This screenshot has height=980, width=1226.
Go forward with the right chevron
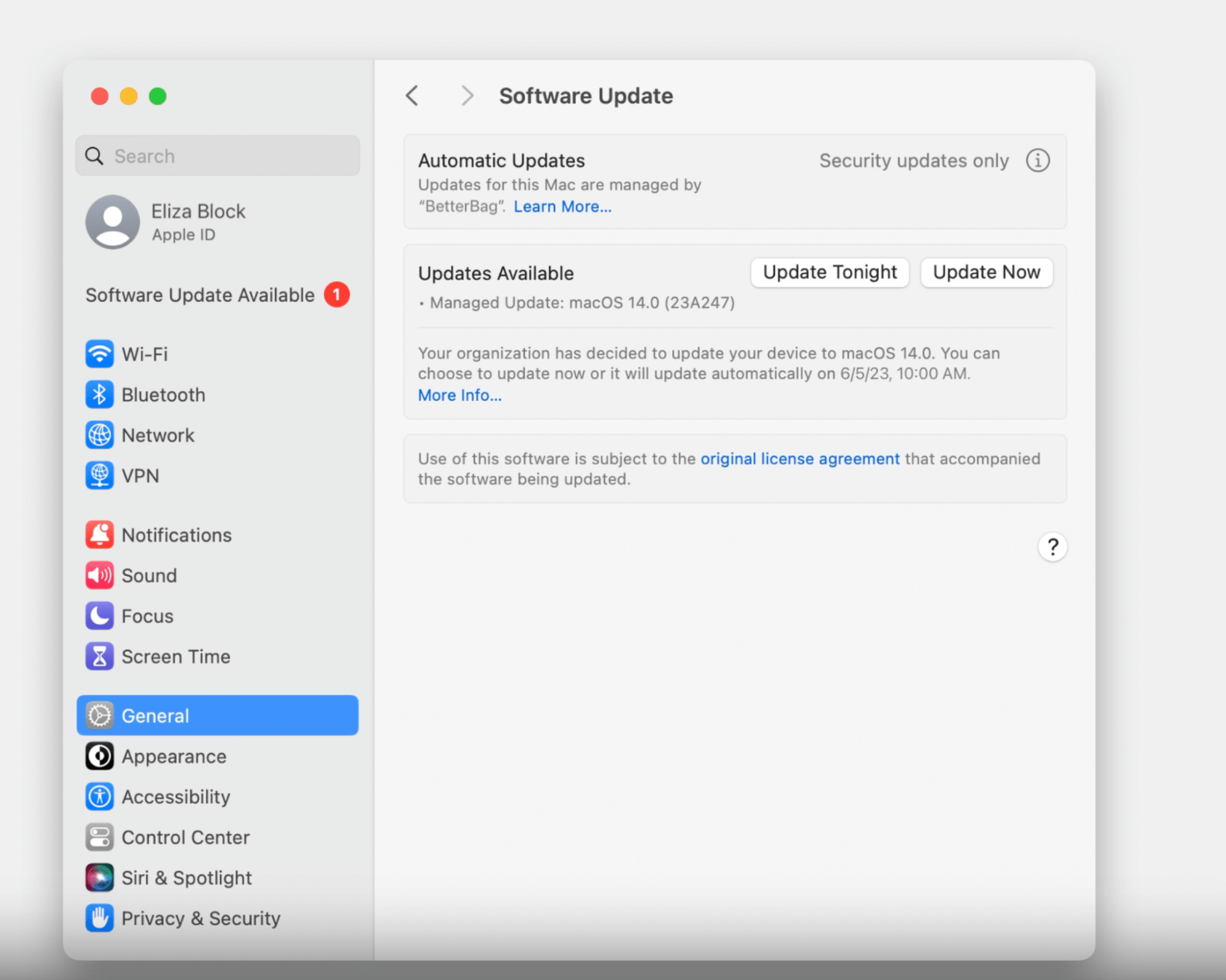[467, 96]
